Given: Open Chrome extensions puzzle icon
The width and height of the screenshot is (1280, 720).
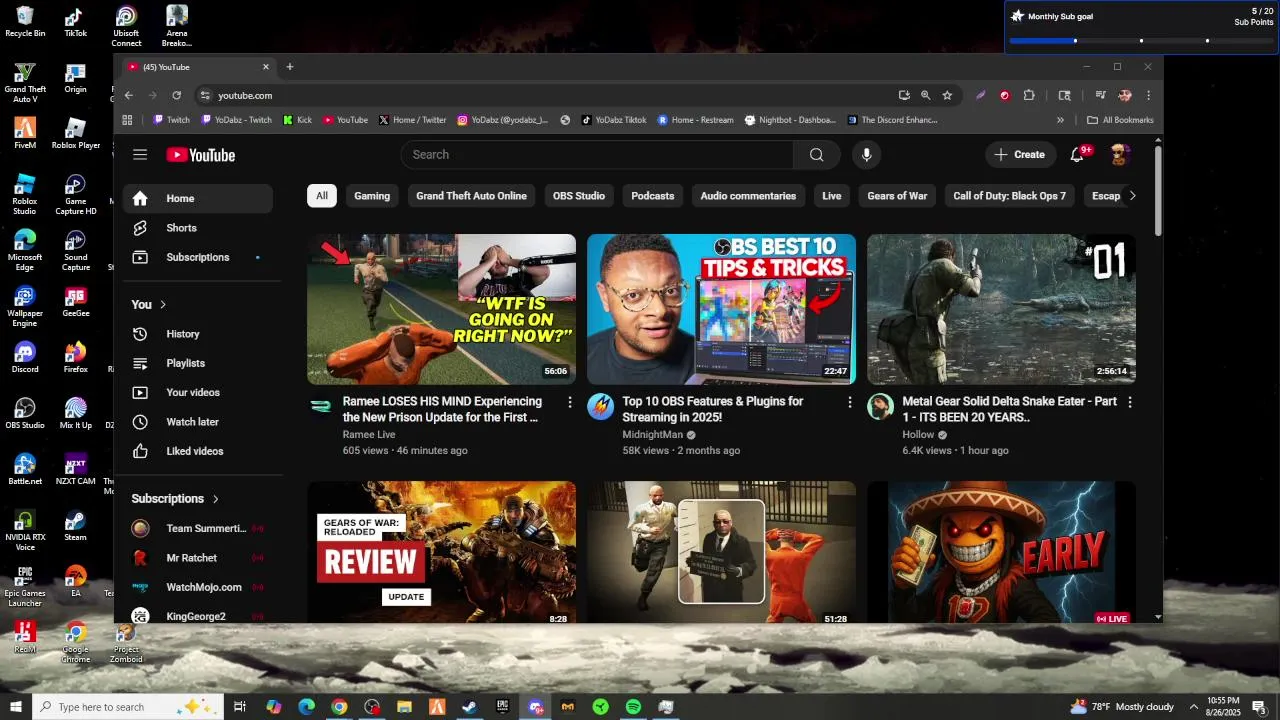Looking at the screenshot, I should pos(1029,95).
